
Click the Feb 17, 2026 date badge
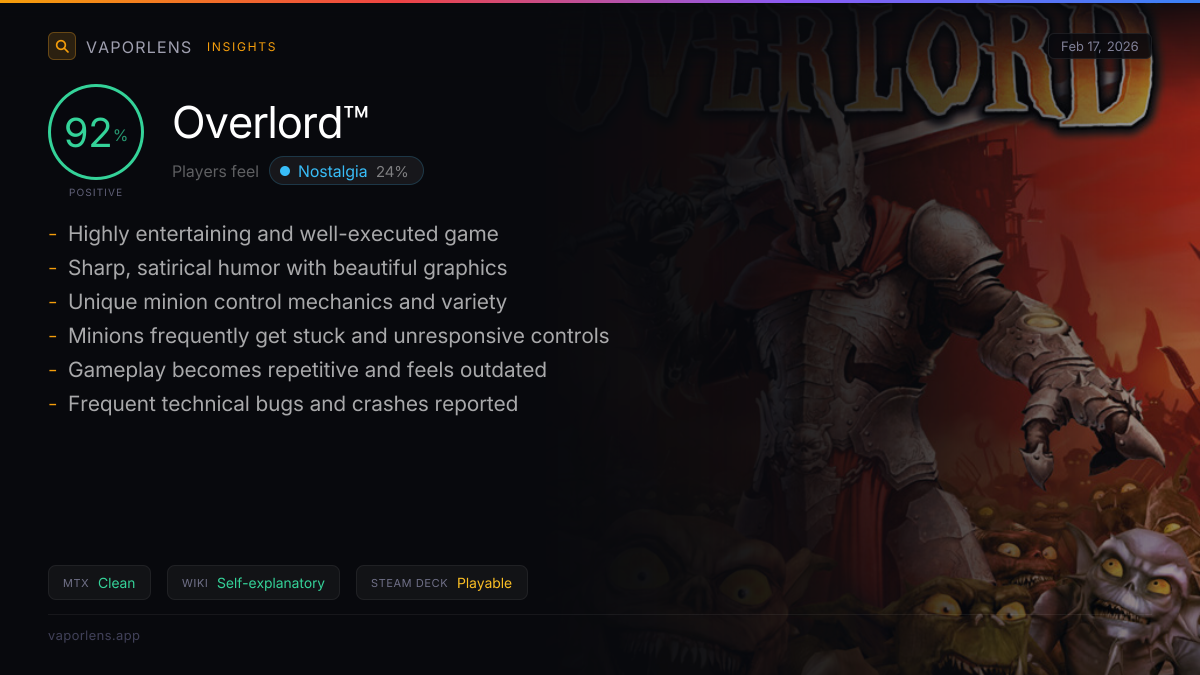[1100, 47]
